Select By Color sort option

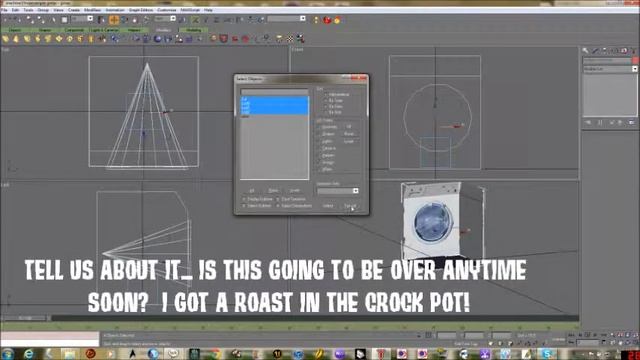(333, 106)
